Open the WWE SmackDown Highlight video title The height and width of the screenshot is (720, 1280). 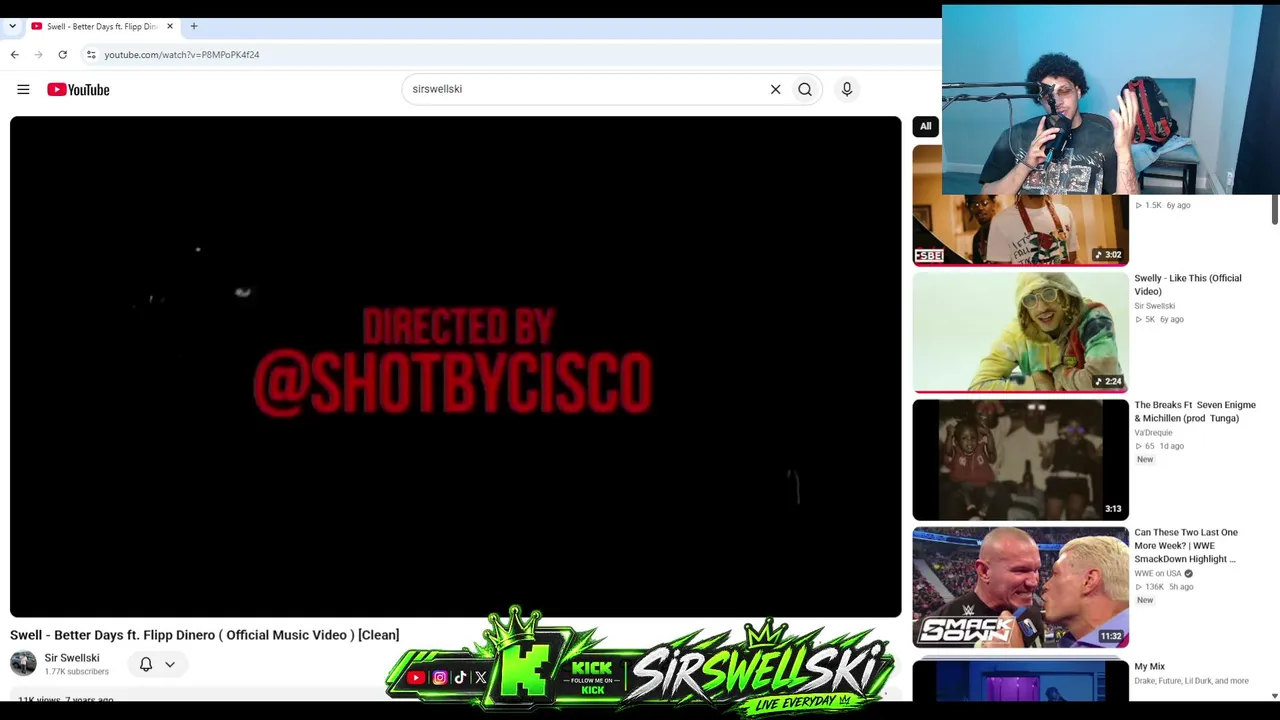[x=1186, y=546]
